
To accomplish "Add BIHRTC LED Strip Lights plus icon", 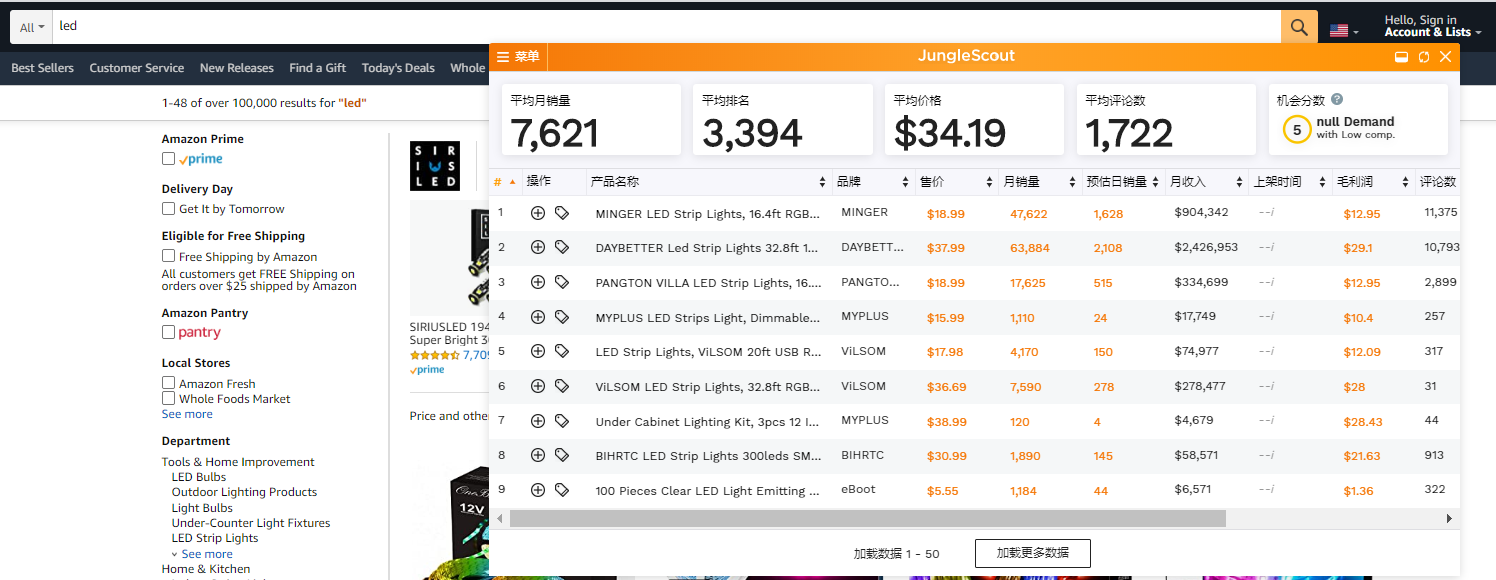I will (x=538, y=455).
